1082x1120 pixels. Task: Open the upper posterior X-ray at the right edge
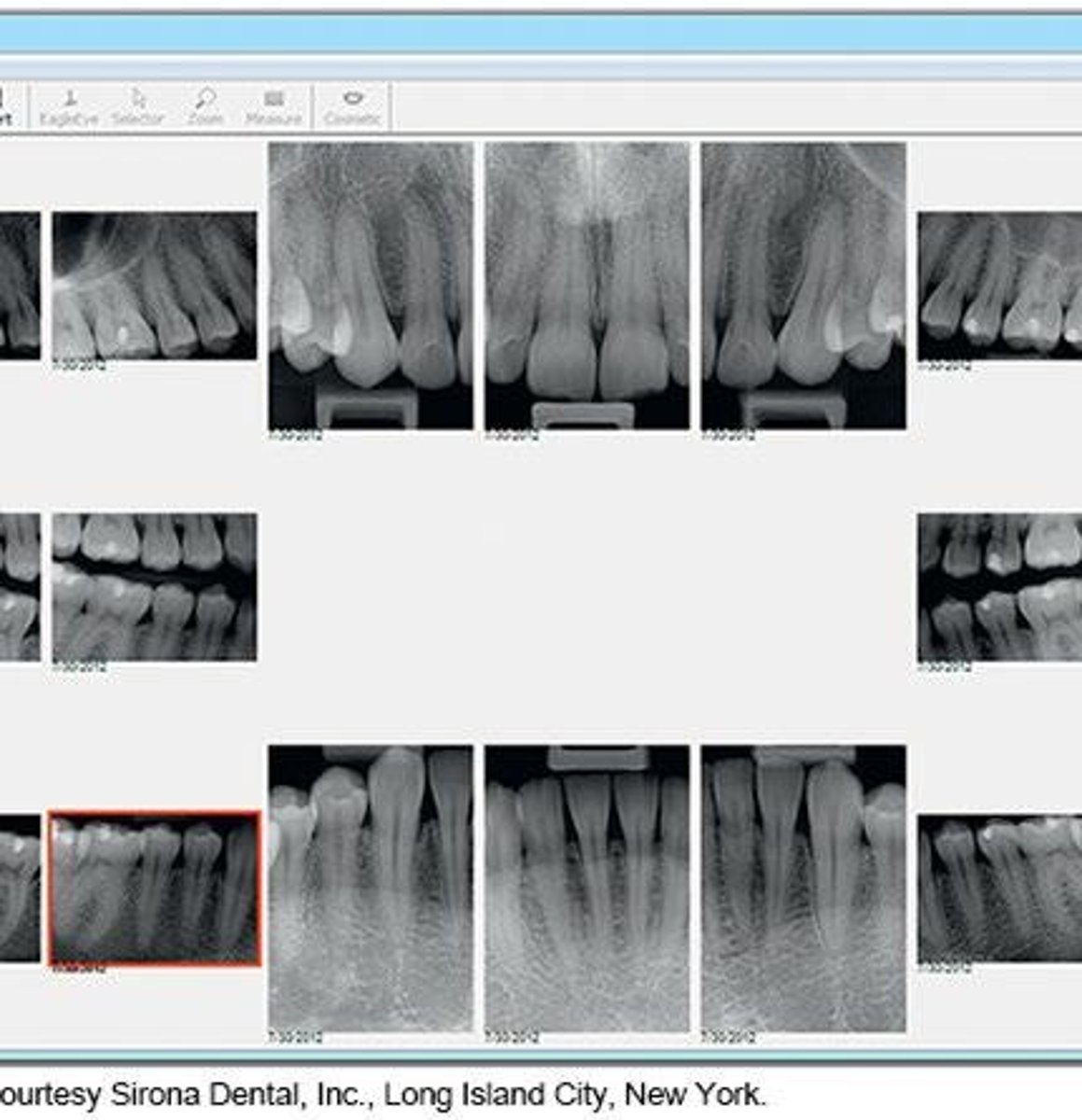[1000, 286]
